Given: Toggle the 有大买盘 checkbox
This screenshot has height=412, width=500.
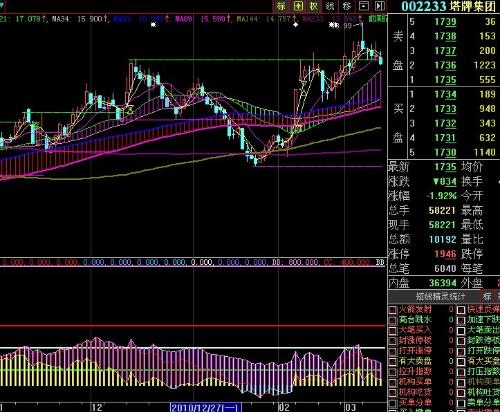Looking at the screenshot, I should tap(461, 362).
